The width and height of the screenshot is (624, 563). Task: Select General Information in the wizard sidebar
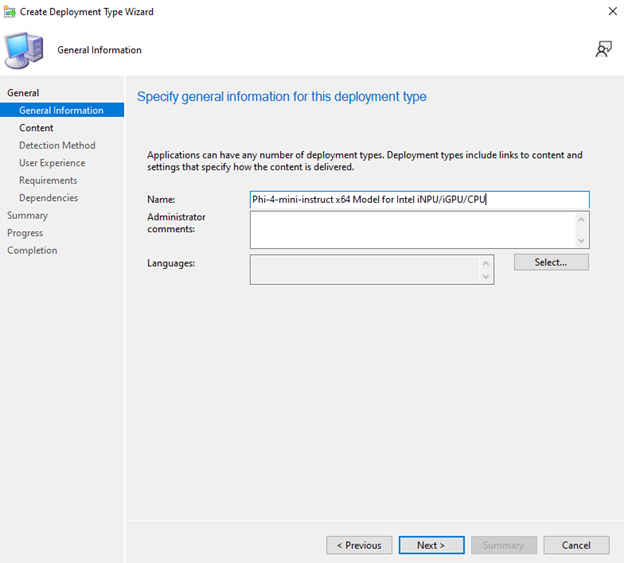pyautogui.click(x=62, y=110)
